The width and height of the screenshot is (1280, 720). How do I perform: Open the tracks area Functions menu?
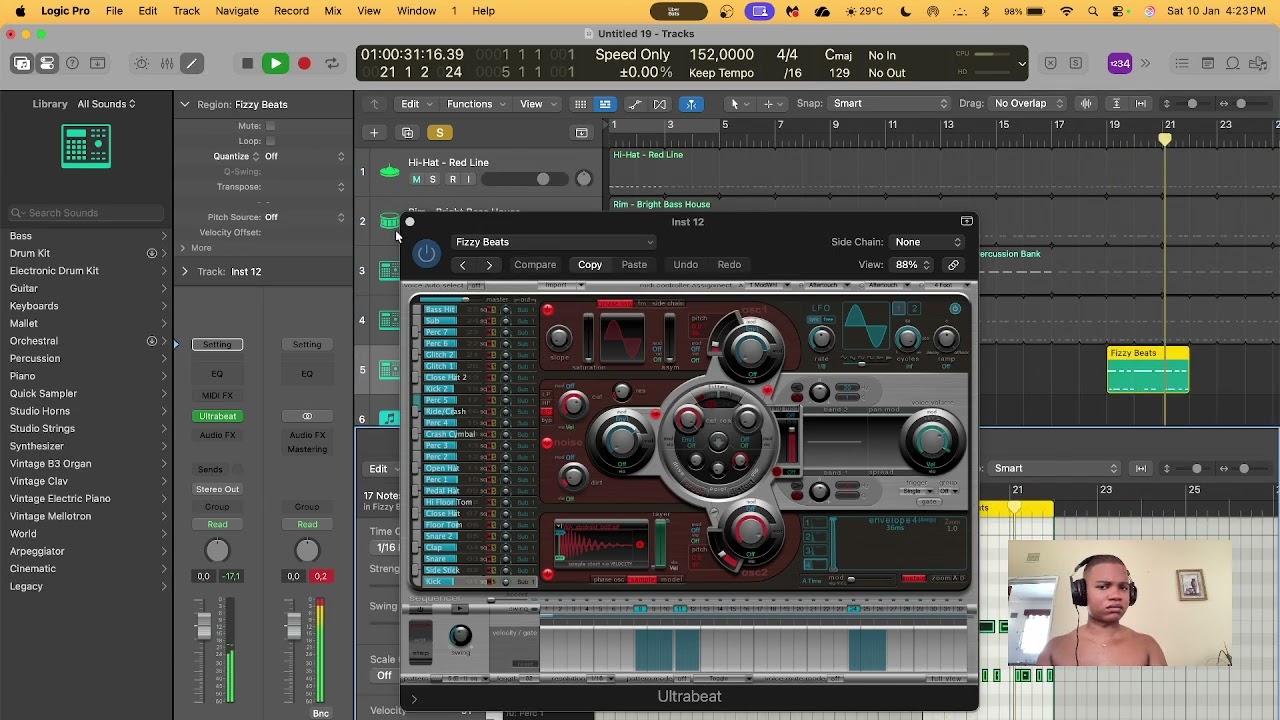[x=476, y=104]
